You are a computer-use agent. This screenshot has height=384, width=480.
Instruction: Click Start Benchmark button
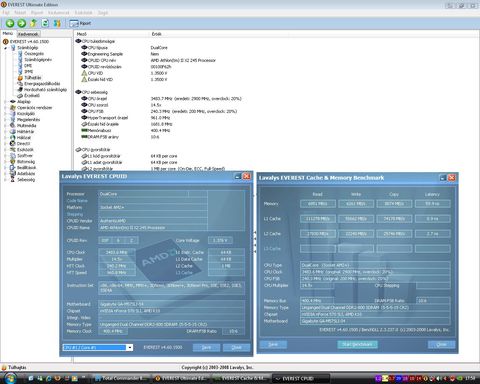pos(357,344)
